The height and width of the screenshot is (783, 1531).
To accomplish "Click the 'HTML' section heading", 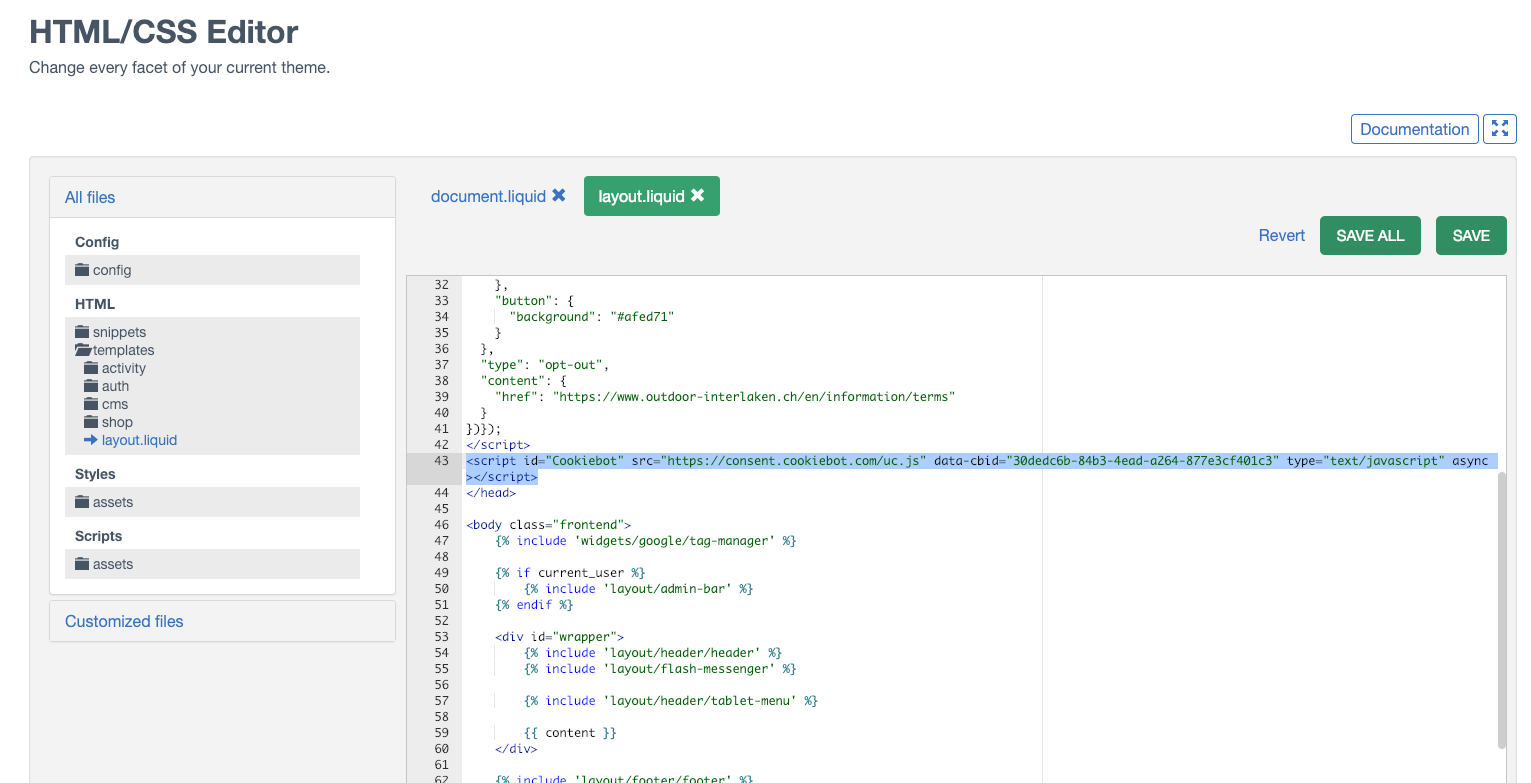I will (x=95, y=304).
